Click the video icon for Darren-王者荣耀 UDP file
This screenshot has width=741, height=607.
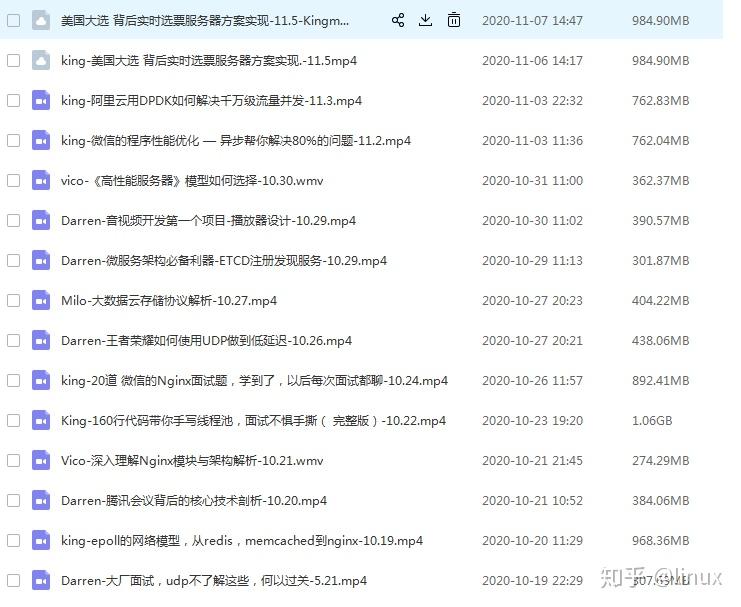41,340
